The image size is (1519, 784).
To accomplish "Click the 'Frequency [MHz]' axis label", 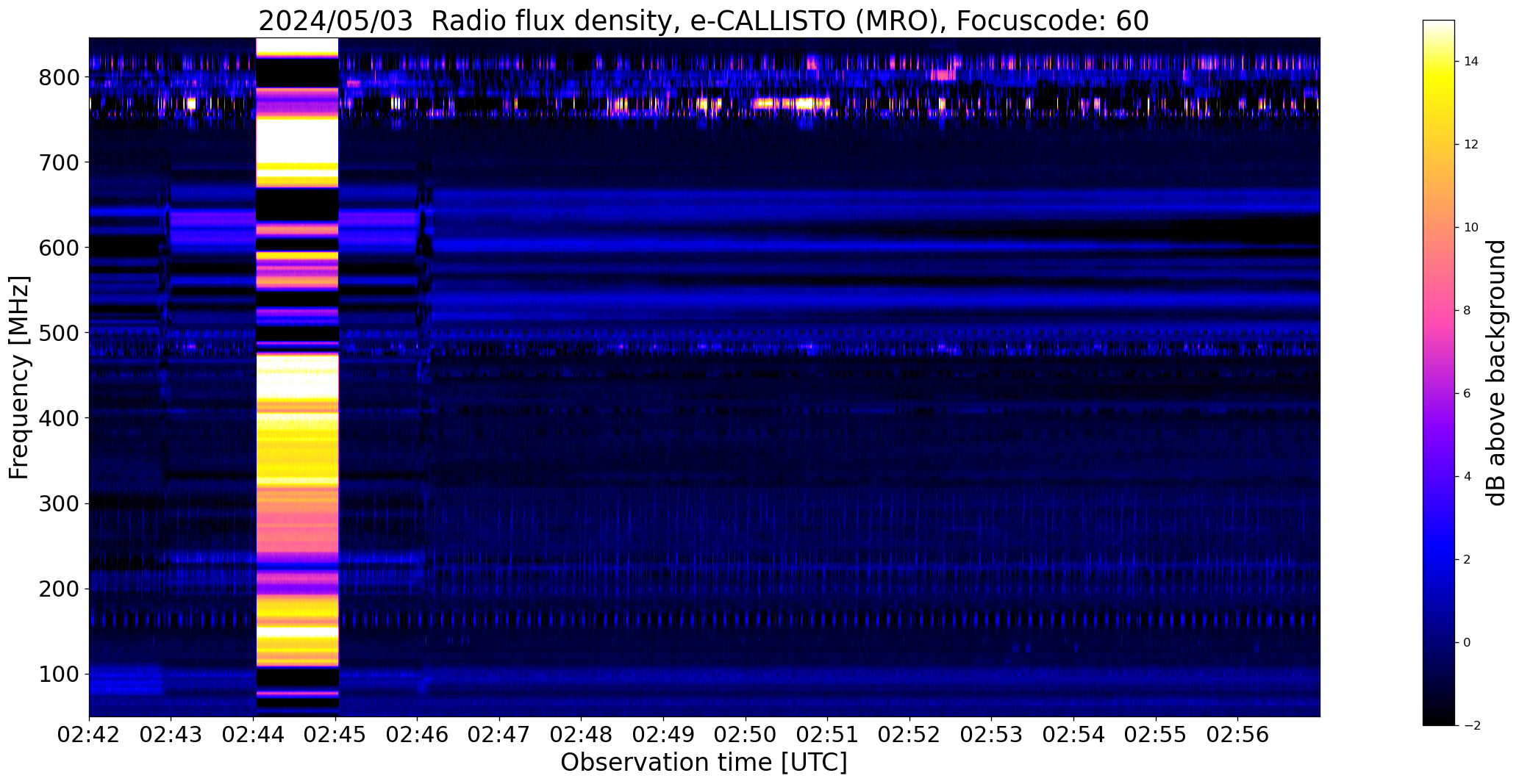I will pyautogui.click(x=20, y=377).
